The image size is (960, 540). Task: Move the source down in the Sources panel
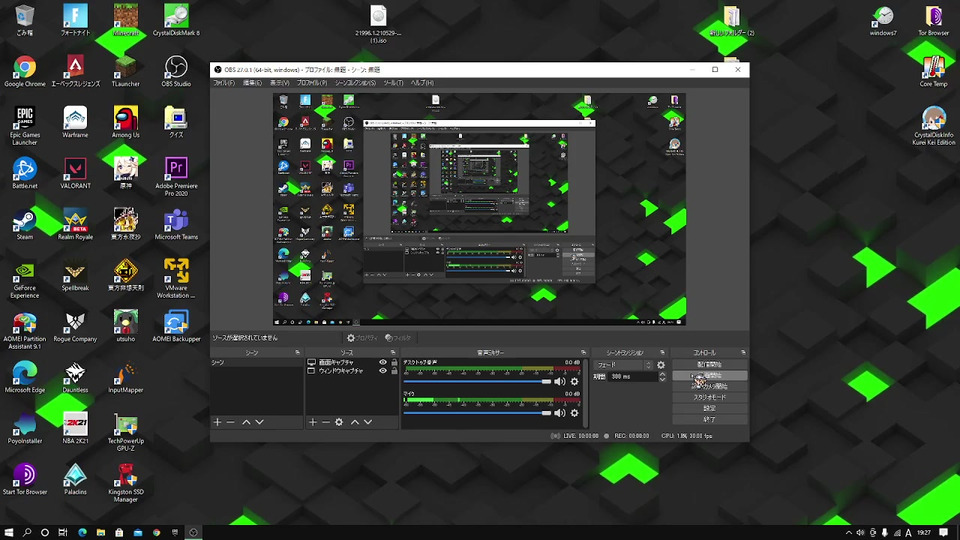[368, 422]
